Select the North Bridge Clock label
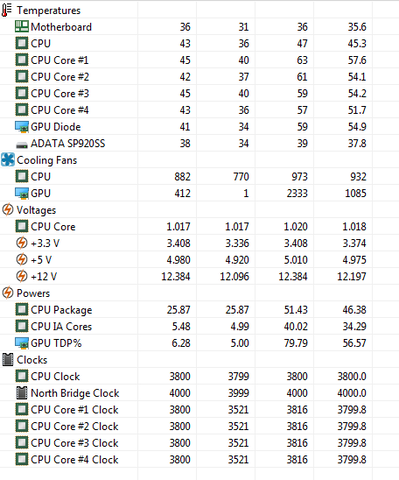Screen dimensions: 399x480 click(x=75, y=393)
